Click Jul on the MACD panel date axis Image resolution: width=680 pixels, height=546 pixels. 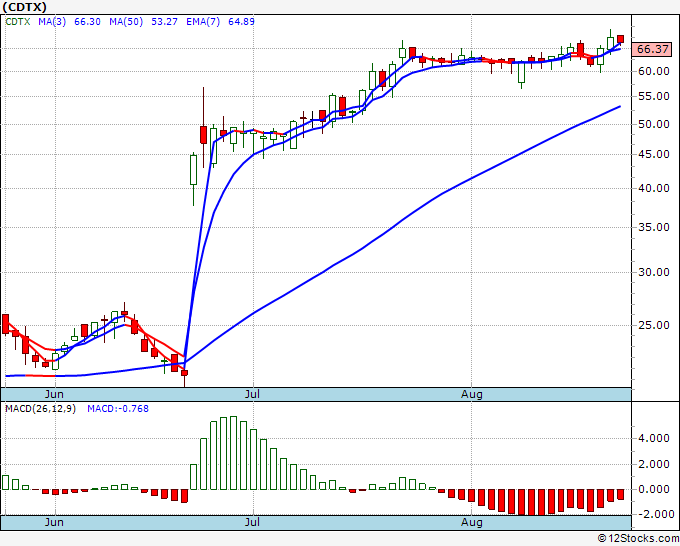[x=252, y=522]
